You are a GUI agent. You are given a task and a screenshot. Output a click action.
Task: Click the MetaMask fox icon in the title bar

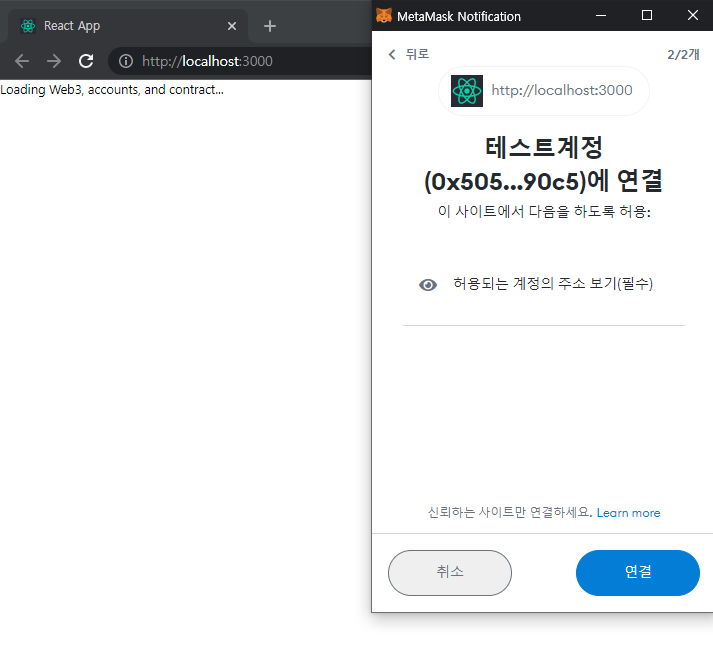[x=384, y=15]
